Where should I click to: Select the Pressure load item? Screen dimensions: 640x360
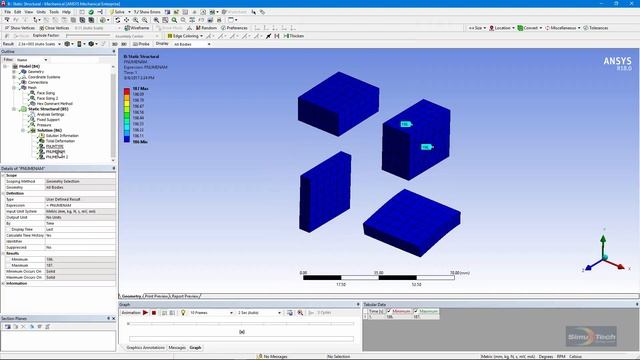point(44,125)
